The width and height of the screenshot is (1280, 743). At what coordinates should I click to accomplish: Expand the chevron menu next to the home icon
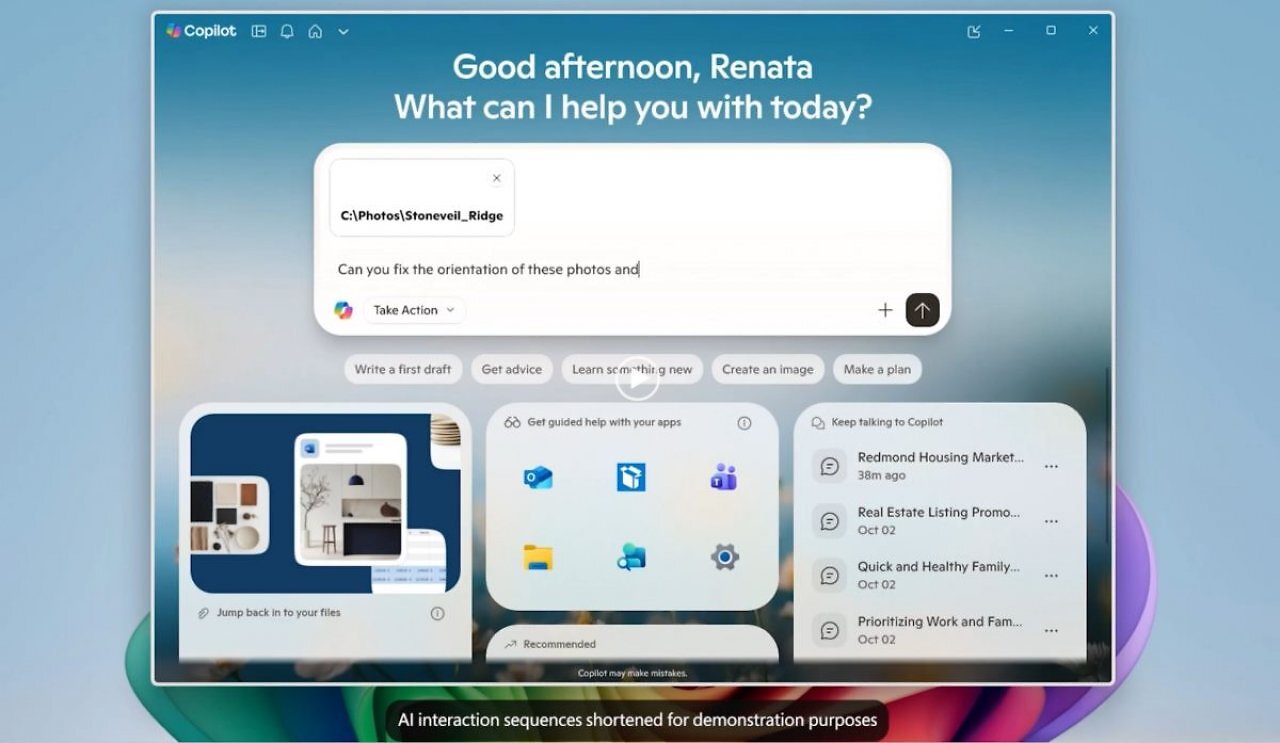point(343,32)
